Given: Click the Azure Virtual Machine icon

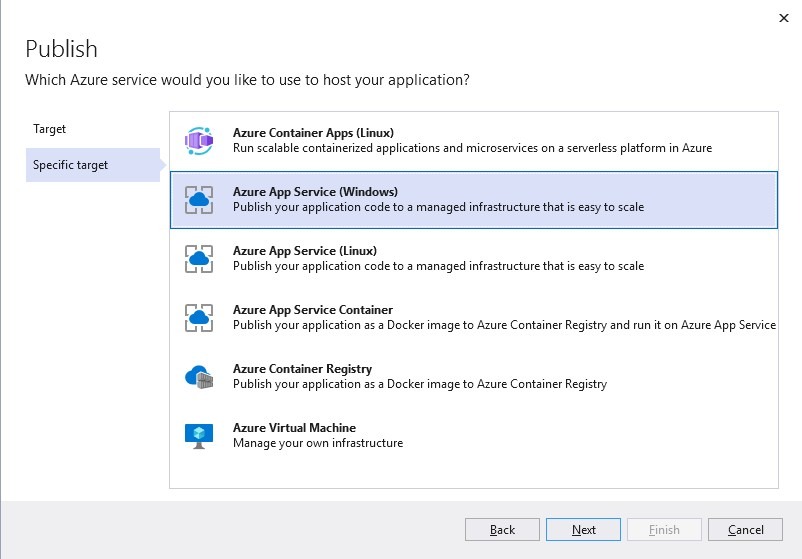Looking at the screenshot, I should tap(199, 435).
